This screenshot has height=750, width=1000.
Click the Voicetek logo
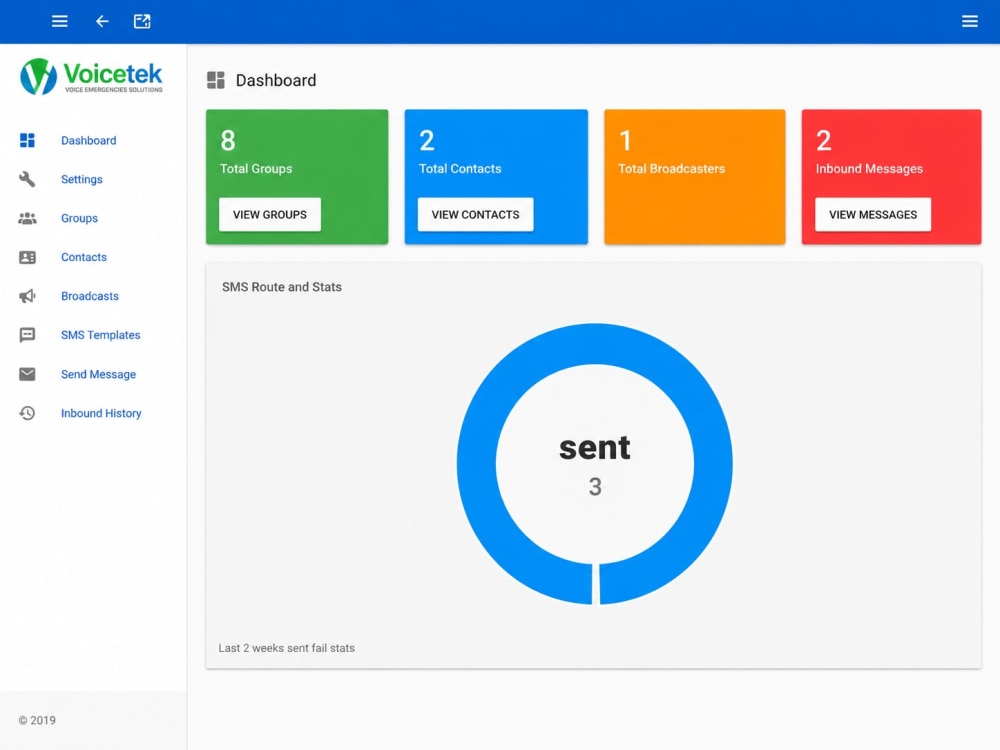point(91,77)
